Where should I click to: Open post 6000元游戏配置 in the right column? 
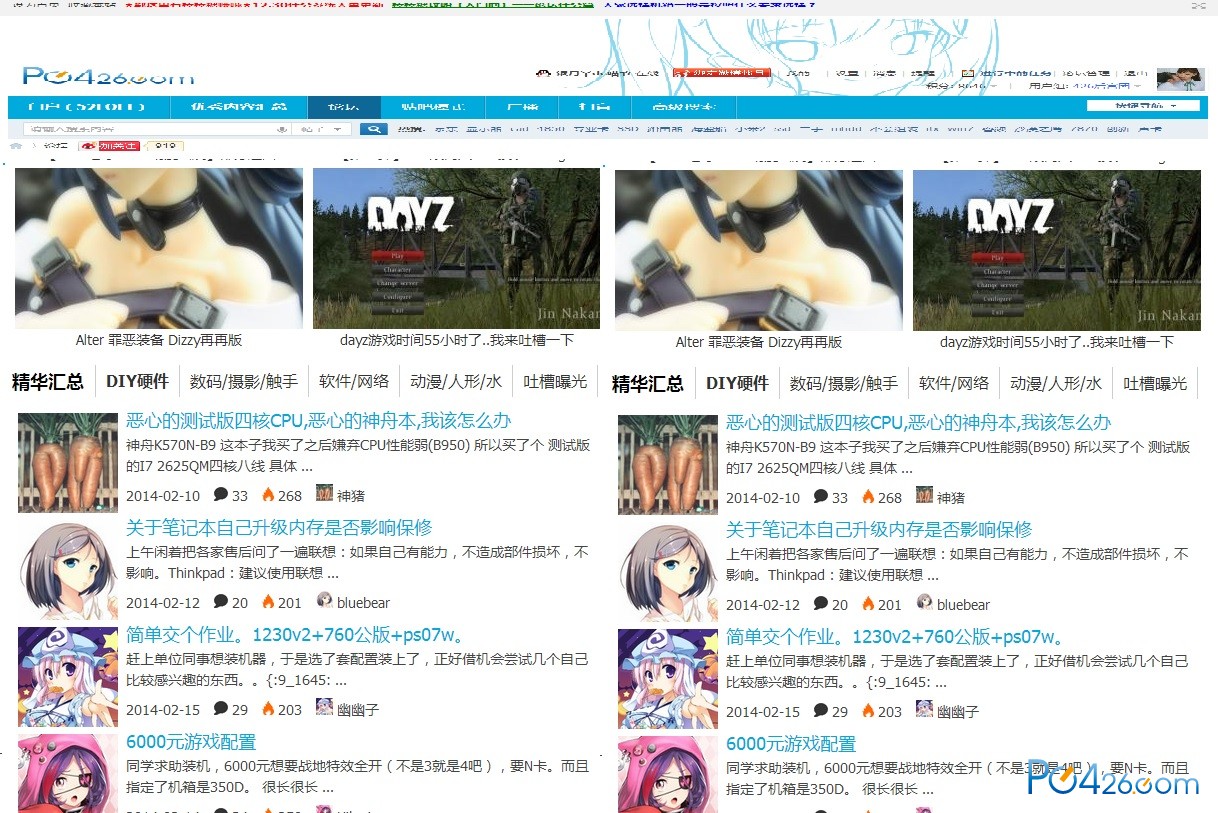coord(791,743)
